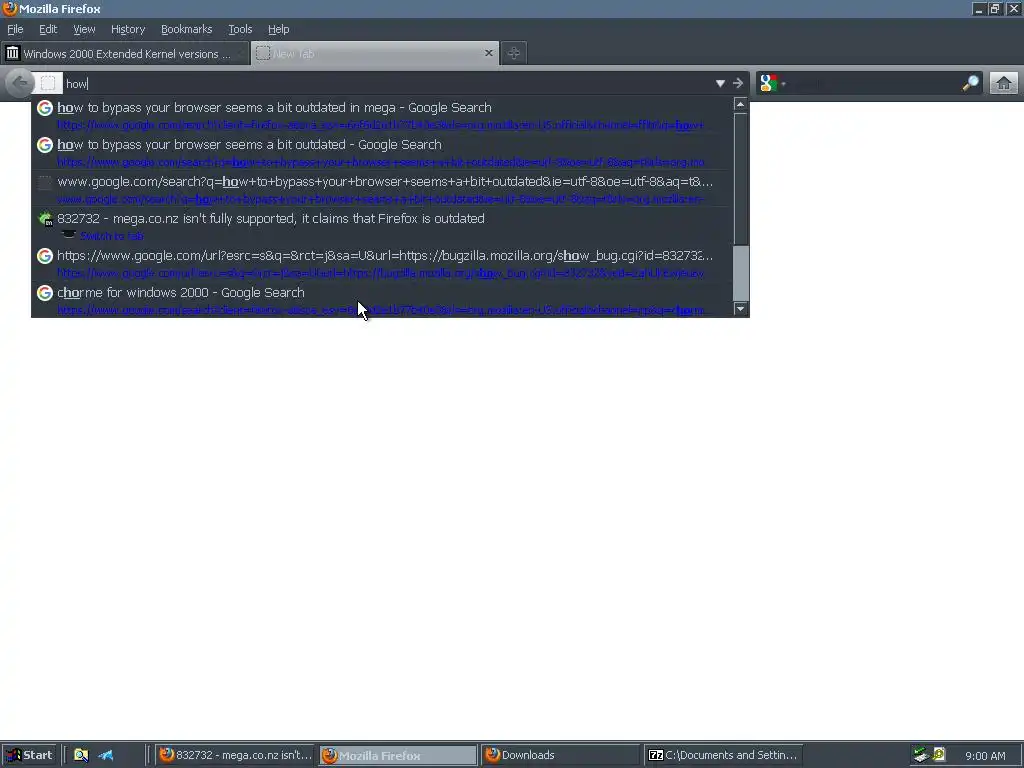Close the New Tab tab
This screenshot has width=1024, height=768.
coord(488,53)
